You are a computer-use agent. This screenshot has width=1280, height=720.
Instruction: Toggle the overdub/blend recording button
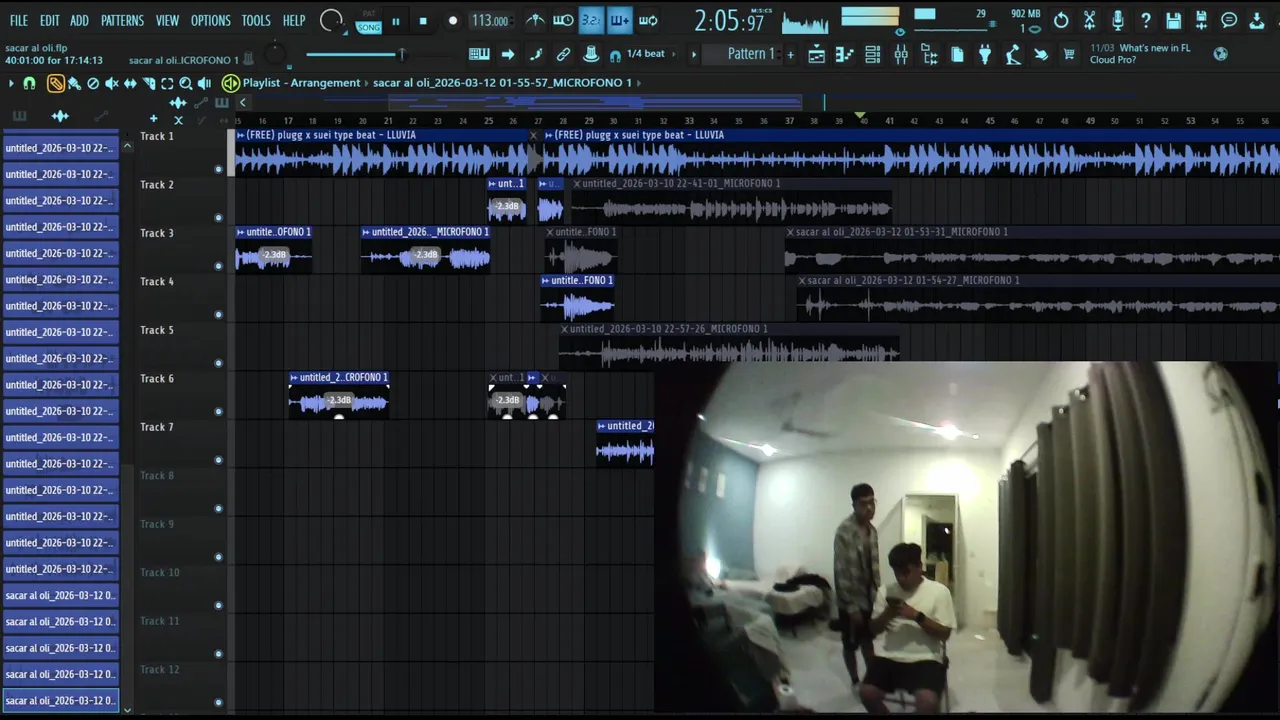(619, 21)
